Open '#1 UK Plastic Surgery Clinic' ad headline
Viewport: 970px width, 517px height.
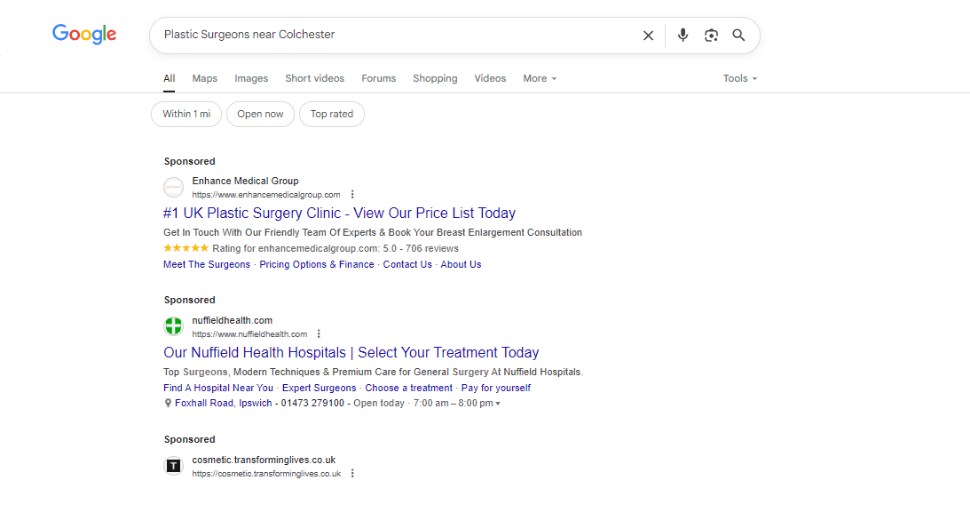[339, 213]
